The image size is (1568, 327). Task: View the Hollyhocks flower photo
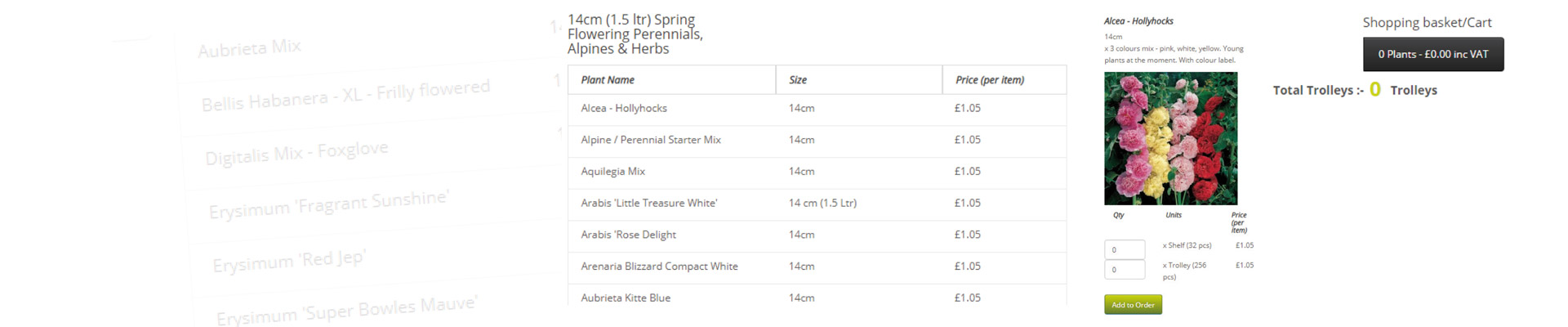(x=1170, y=138)
